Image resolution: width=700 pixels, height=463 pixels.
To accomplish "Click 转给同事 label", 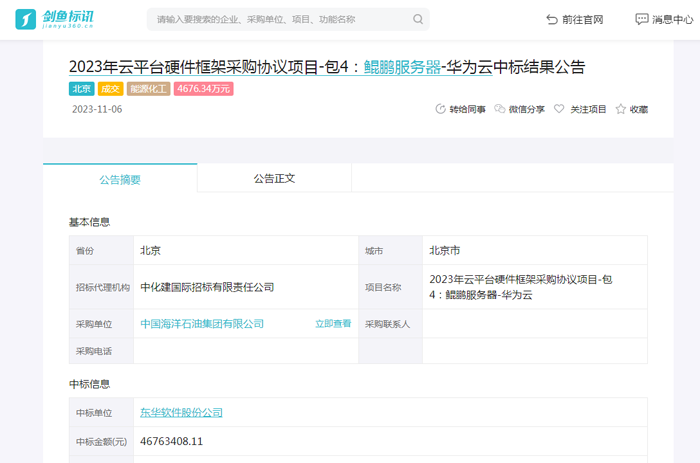I will pos(467,109).
